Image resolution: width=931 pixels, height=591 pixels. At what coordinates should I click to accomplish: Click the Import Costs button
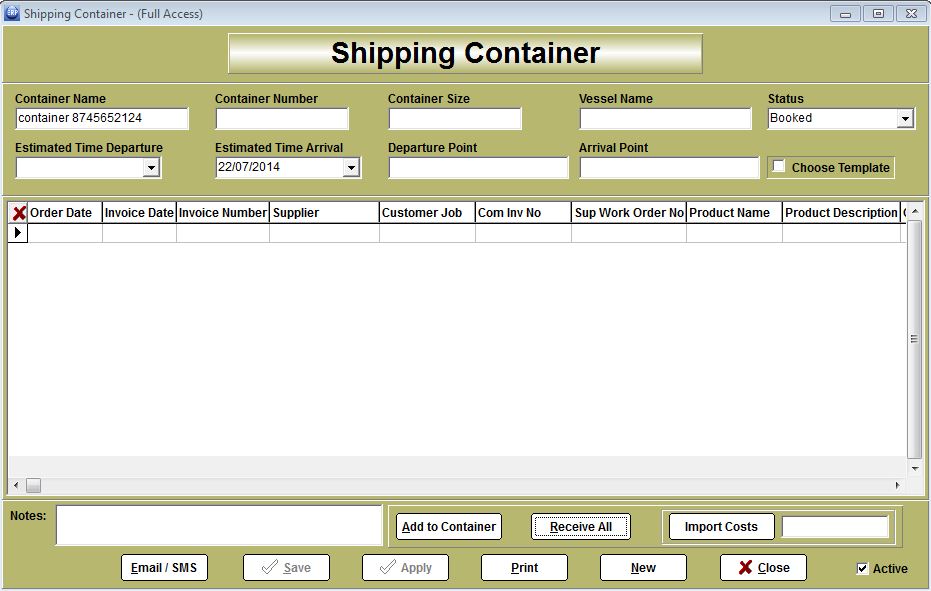pyautogui.click(x=721, y=527)
